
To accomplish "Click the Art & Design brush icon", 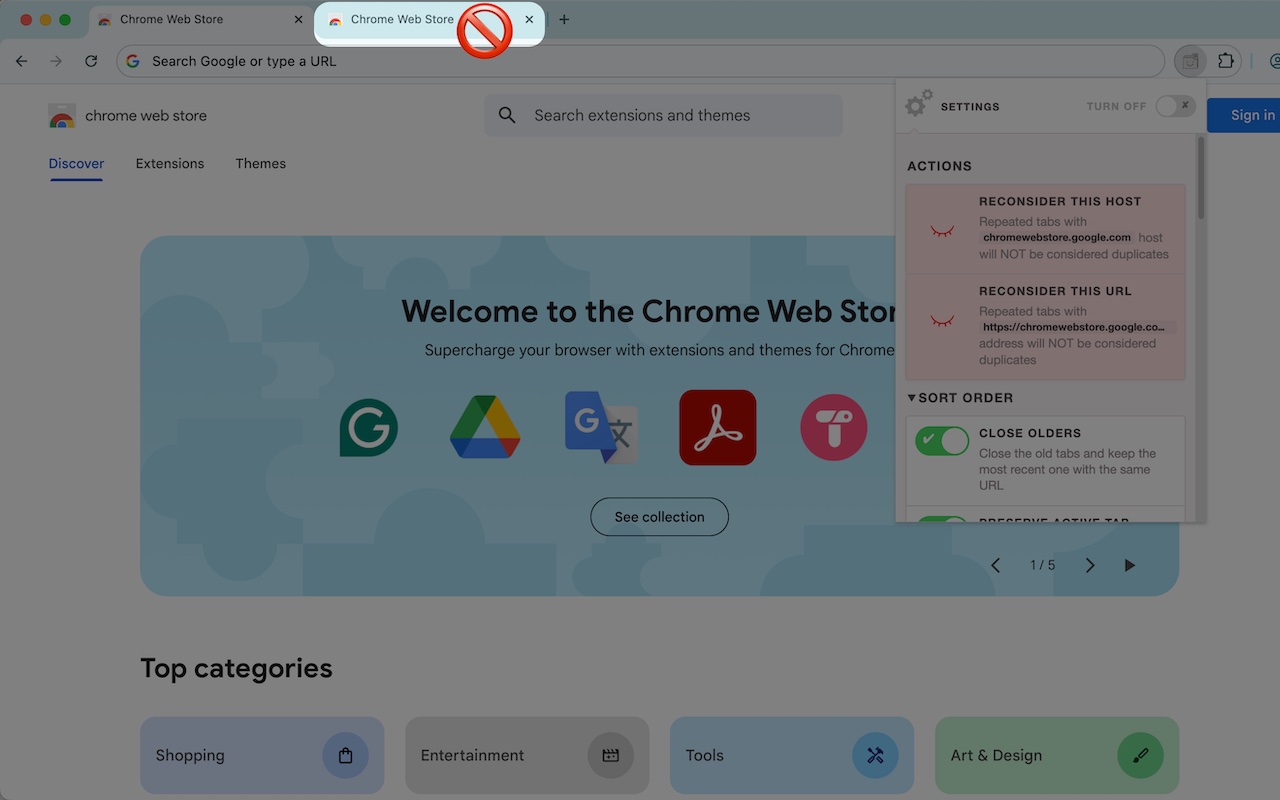I will point(1140,756).
